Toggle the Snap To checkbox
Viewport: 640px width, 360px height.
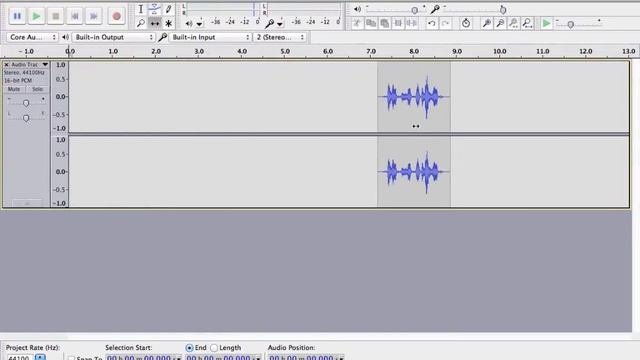click(71, 358)
